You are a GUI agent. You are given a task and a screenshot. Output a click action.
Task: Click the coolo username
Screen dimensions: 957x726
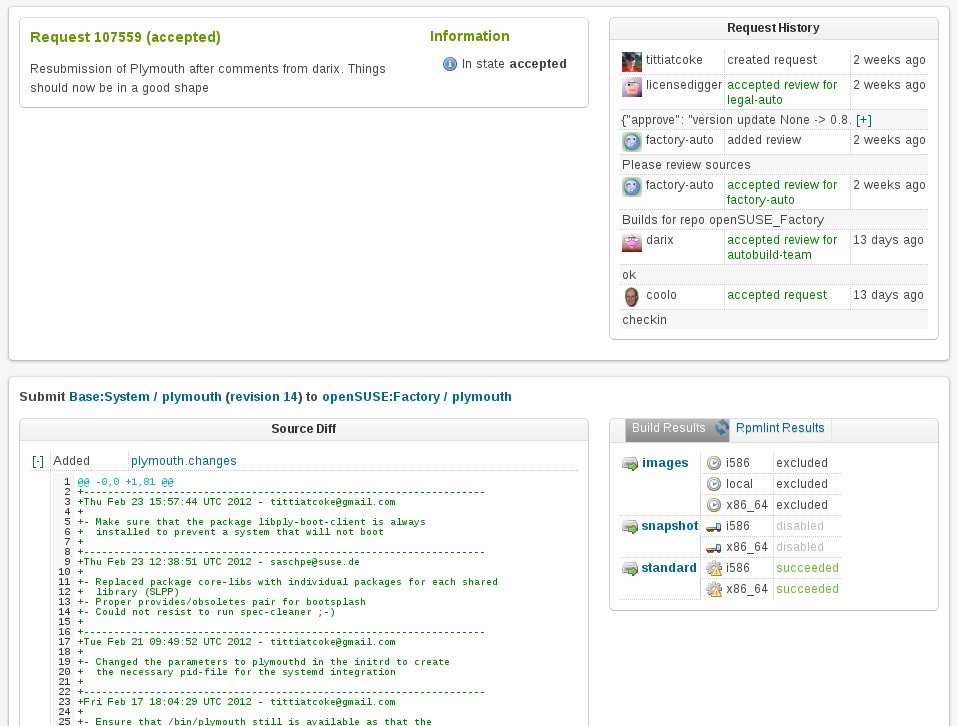[x=662, y=295]
